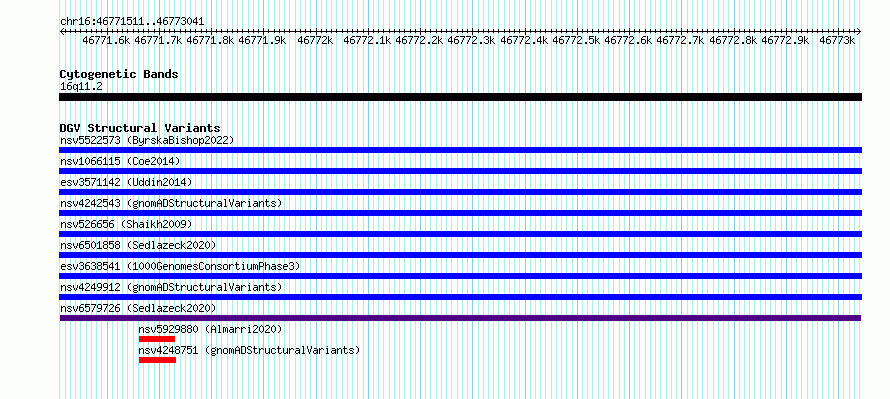
Task: Select the blue bar under nsv6501858
Action: [460, 255]
